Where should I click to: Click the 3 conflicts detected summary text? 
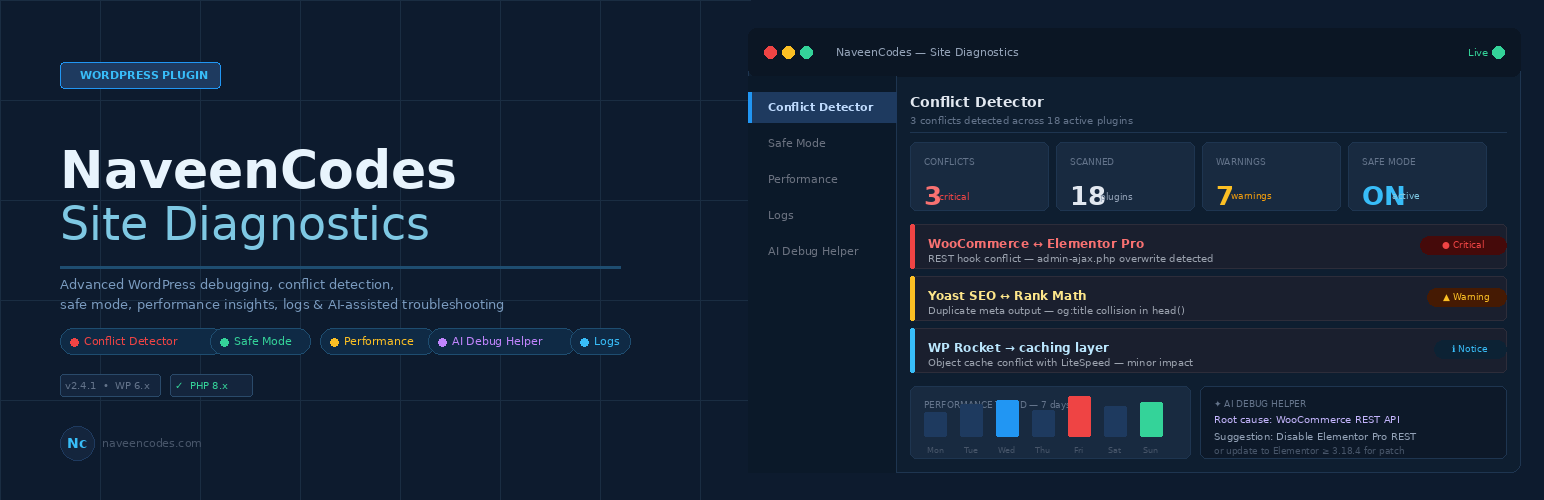1021,120
